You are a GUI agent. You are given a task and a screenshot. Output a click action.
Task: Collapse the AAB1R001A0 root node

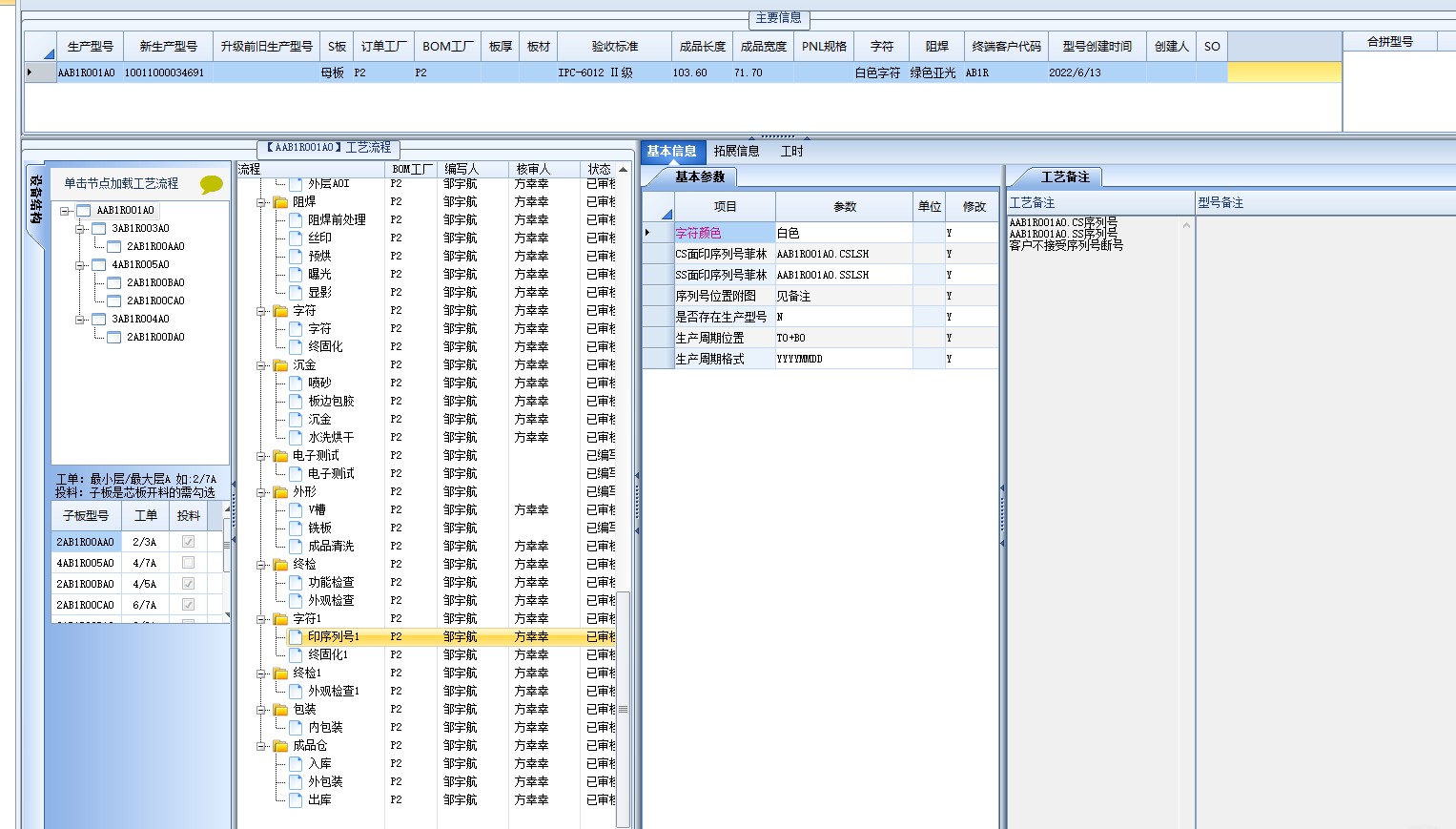(65, 211)
